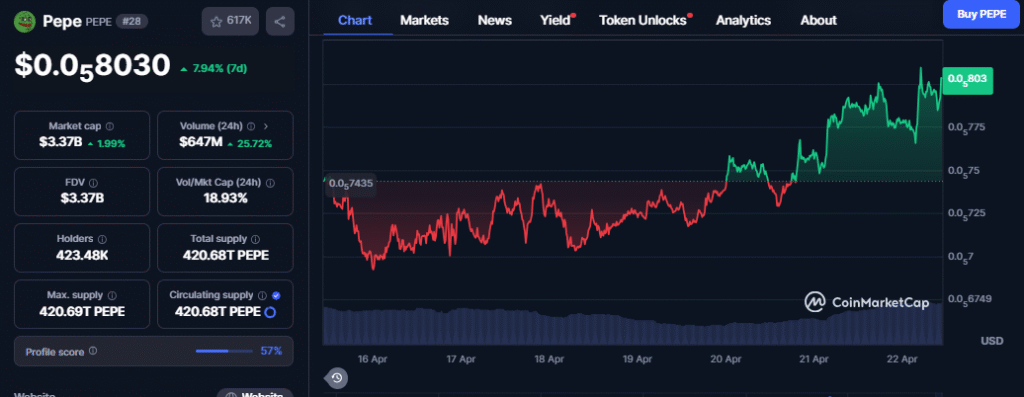Viewport: 1024px width, 397px height.
Task: Open the Yield tab
Action: 556,20
